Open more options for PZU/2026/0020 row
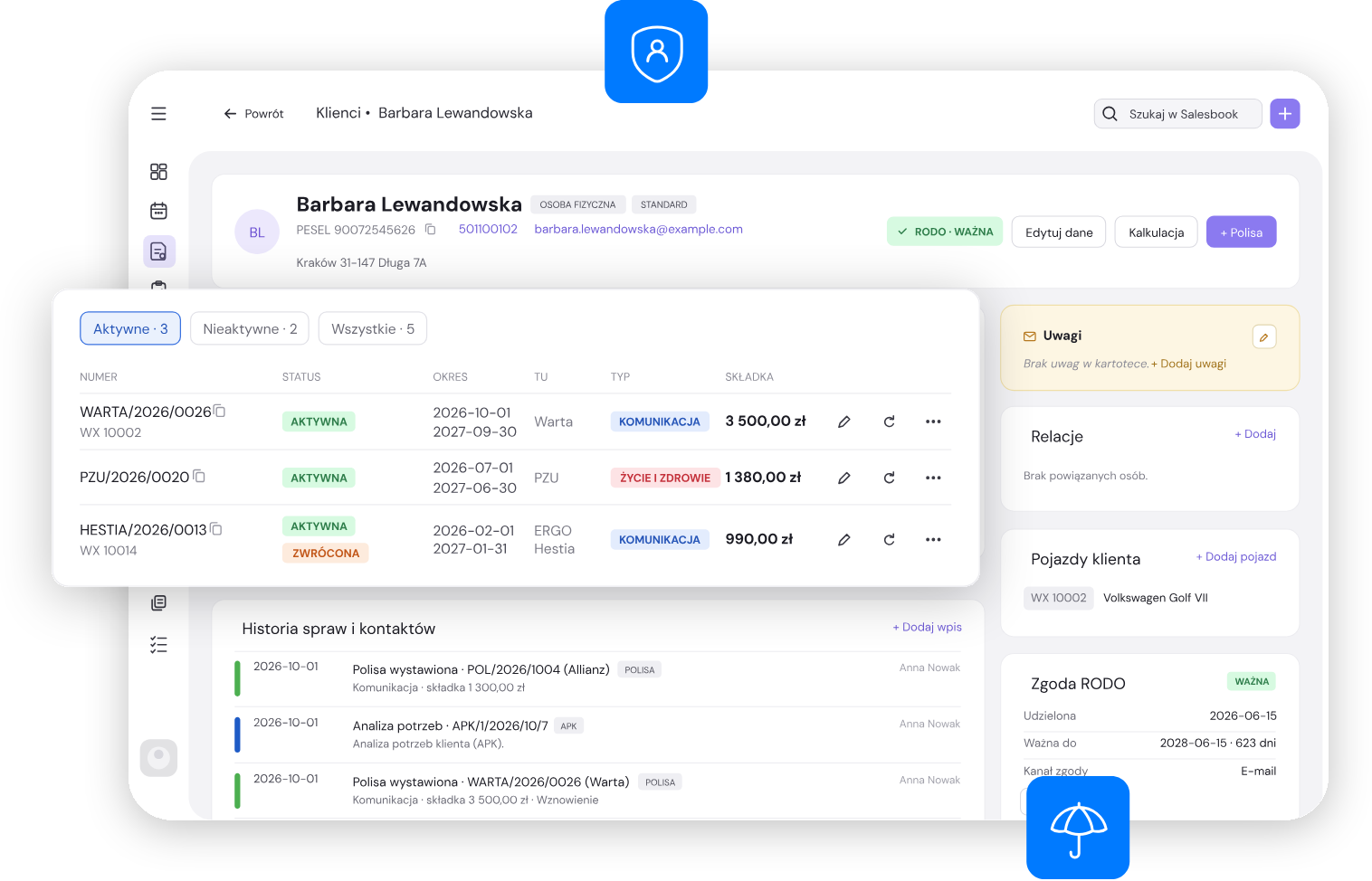Screen dimensions: 1372x881 tap(933, 478)
